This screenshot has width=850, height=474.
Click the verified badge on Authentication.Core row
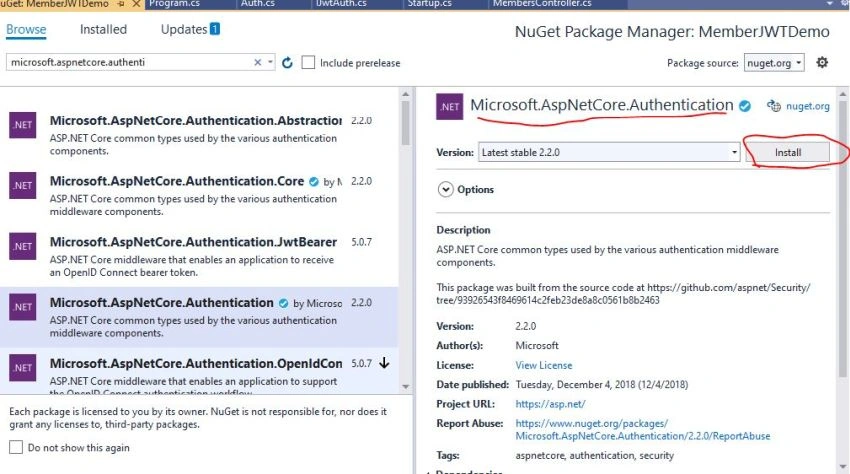(x=314, y=182)
